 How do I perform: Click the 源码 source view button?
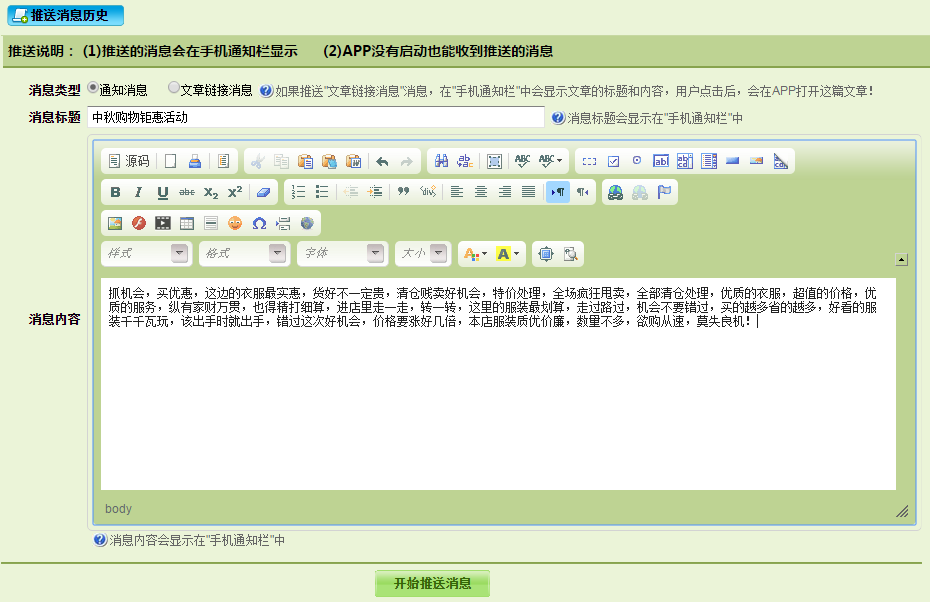pos(128,161)
